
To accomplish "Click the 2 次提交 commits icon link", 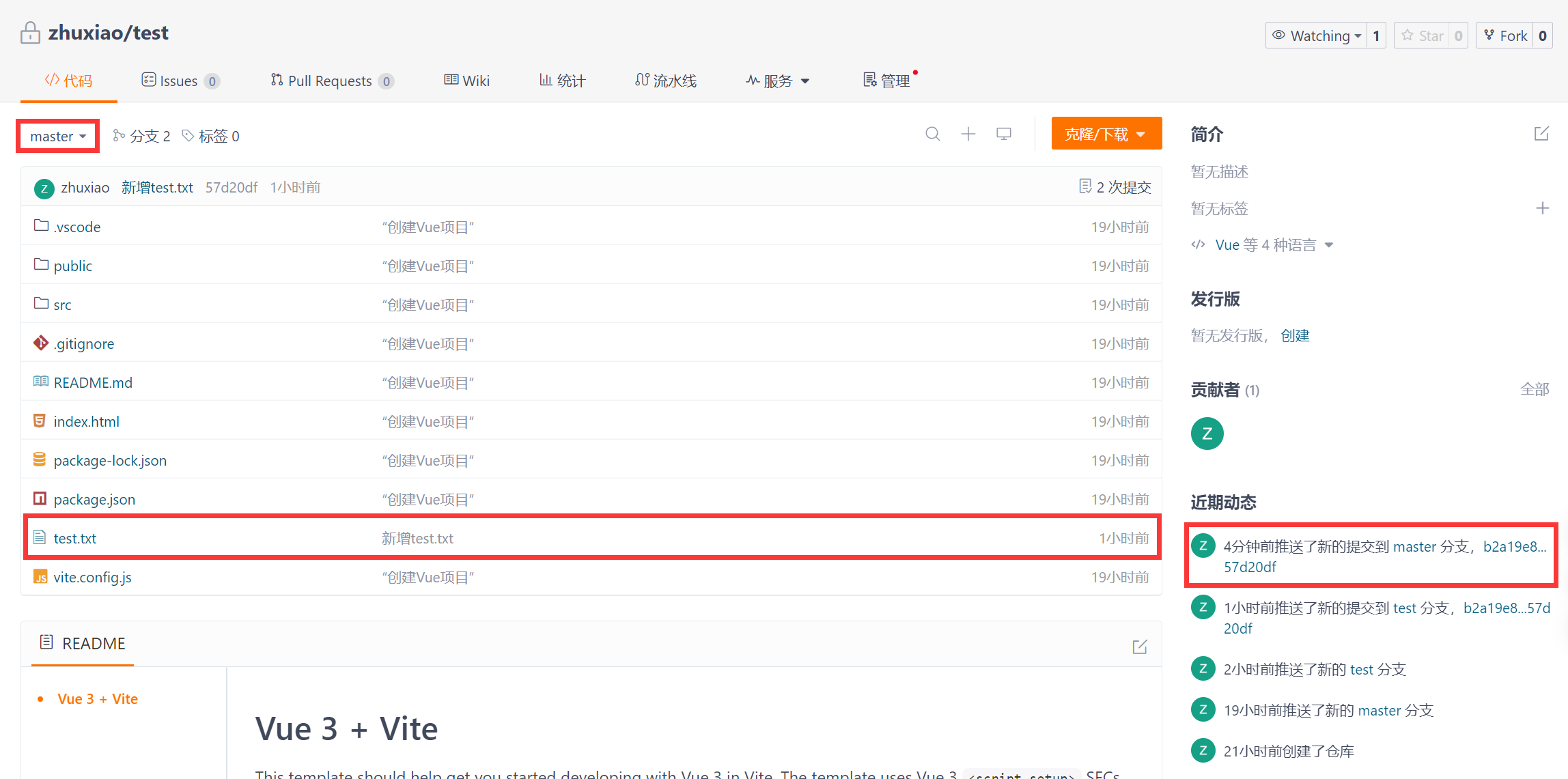I will [x=1115, y=187].
